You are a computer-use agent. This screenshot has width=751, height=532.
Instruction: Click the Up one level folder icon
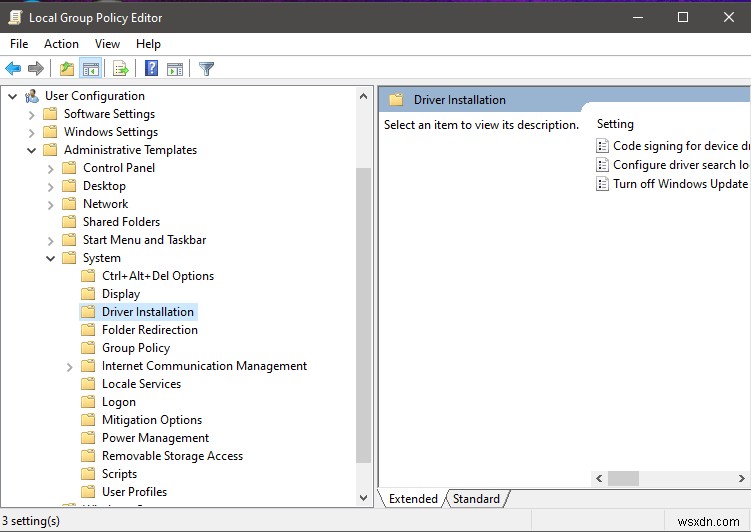click(67, 69)
